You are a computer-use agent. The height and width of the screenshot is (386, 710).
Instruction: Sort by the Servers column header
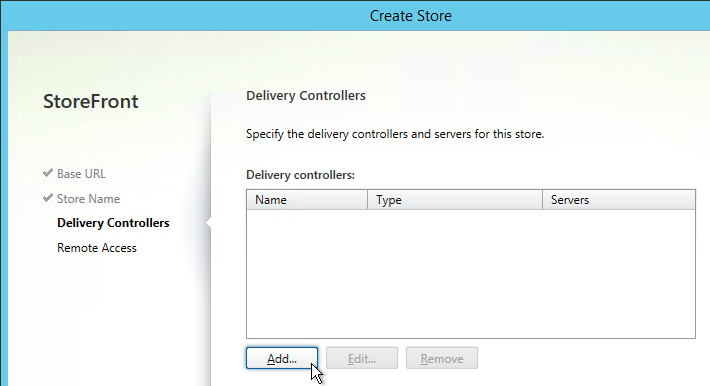coord(619,200)
